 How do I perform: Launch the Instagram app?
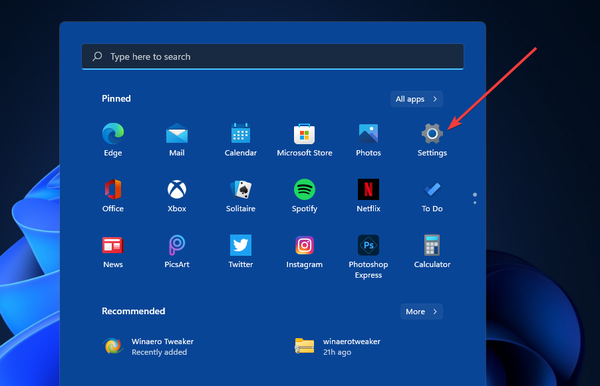[305, 251]
